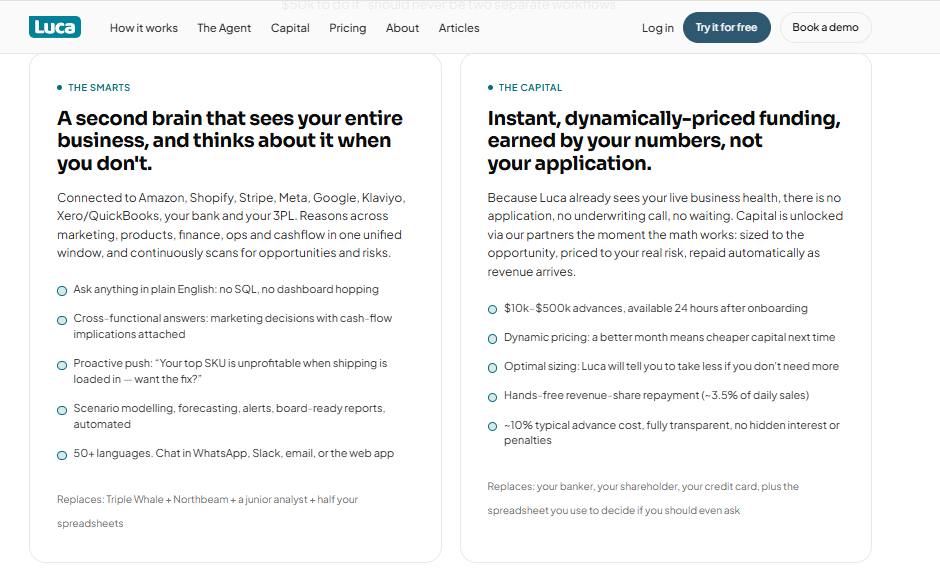Click the 'Proactive push' list item text

point(230,371)
